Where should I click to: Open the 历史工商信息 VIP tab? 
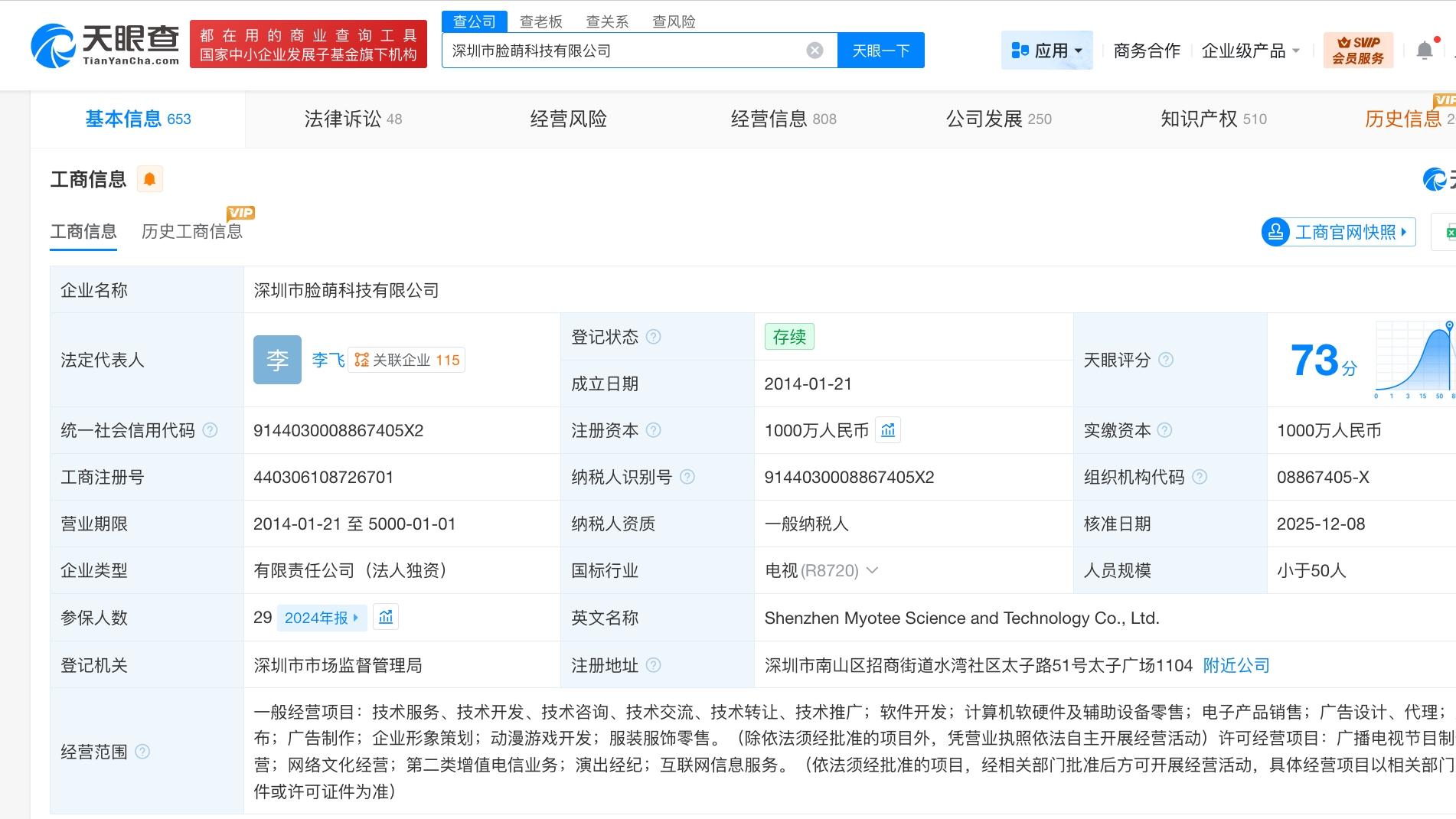(192, 231)
